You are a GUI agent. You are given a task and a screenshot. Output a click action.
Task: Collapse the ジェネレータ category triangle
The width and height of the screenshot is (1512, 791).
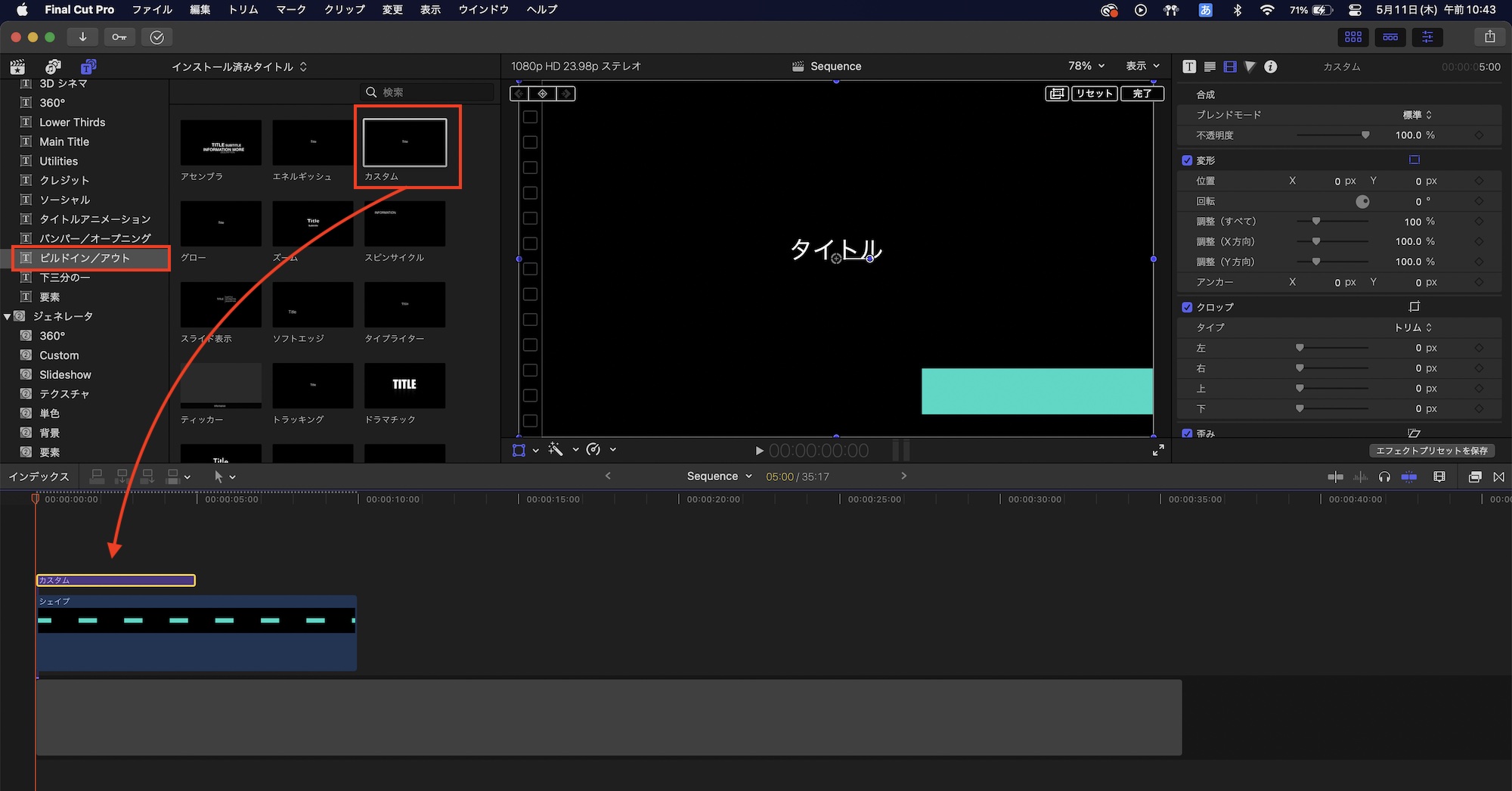[x=8, y=317]
